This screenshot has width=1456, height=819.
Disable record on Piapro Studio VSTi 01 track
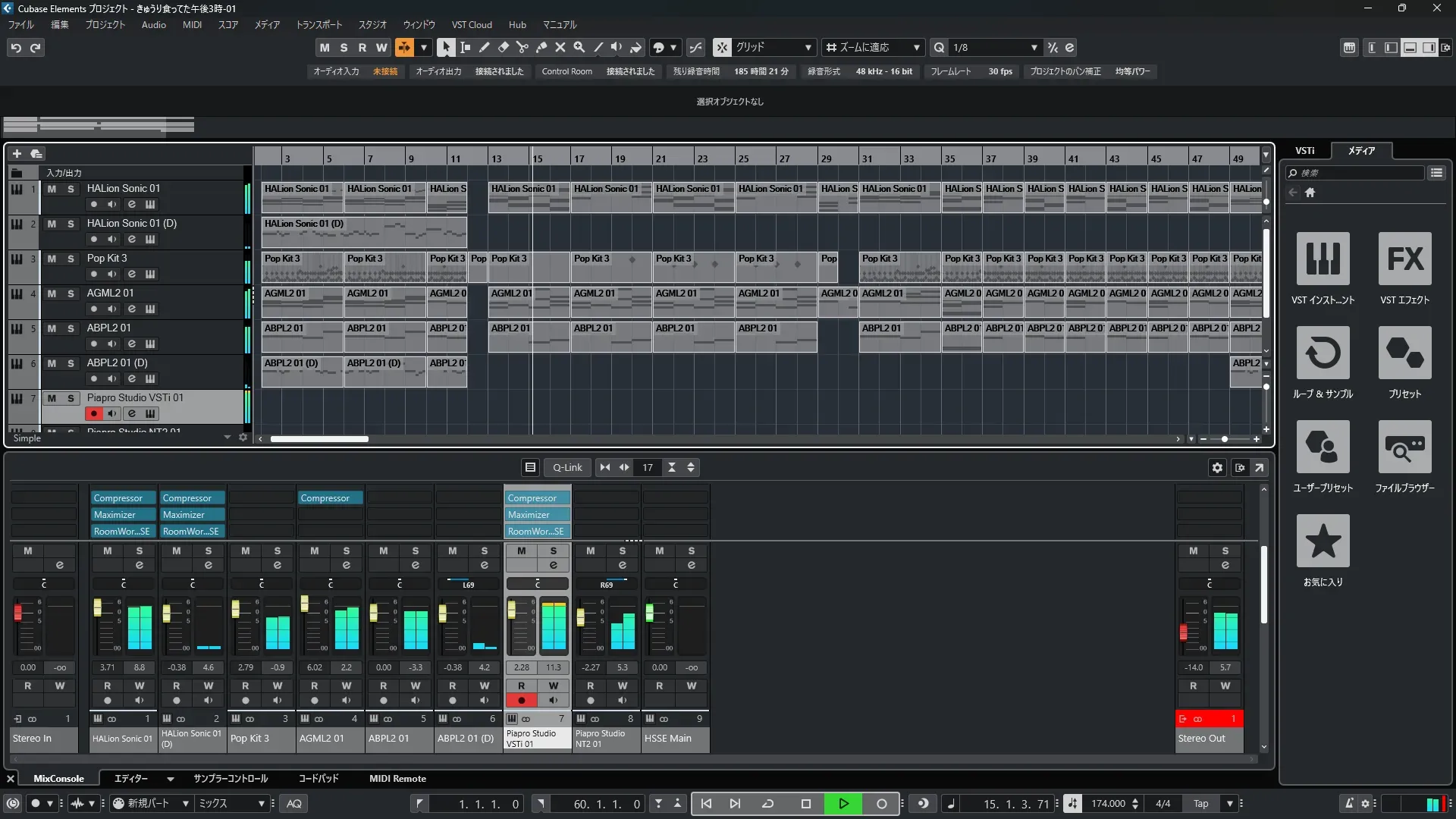point(94,413)
